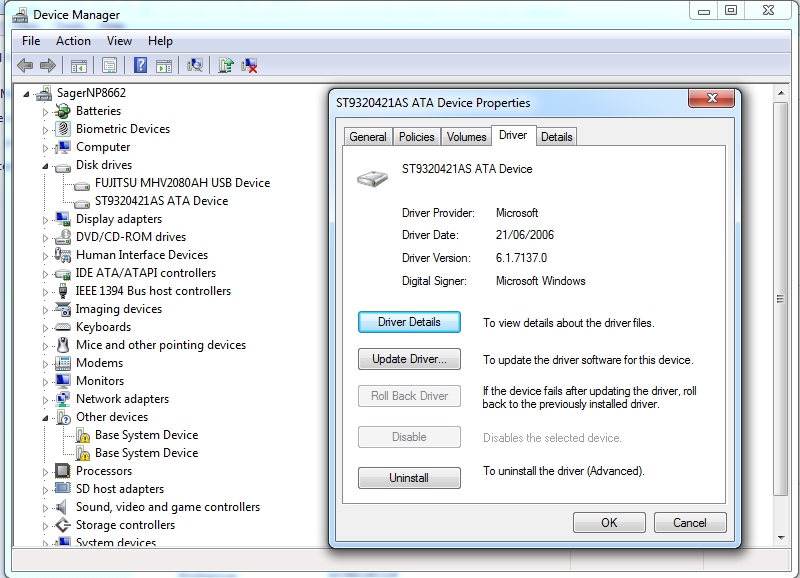Click the Keyboards icon

click(63, 327)
